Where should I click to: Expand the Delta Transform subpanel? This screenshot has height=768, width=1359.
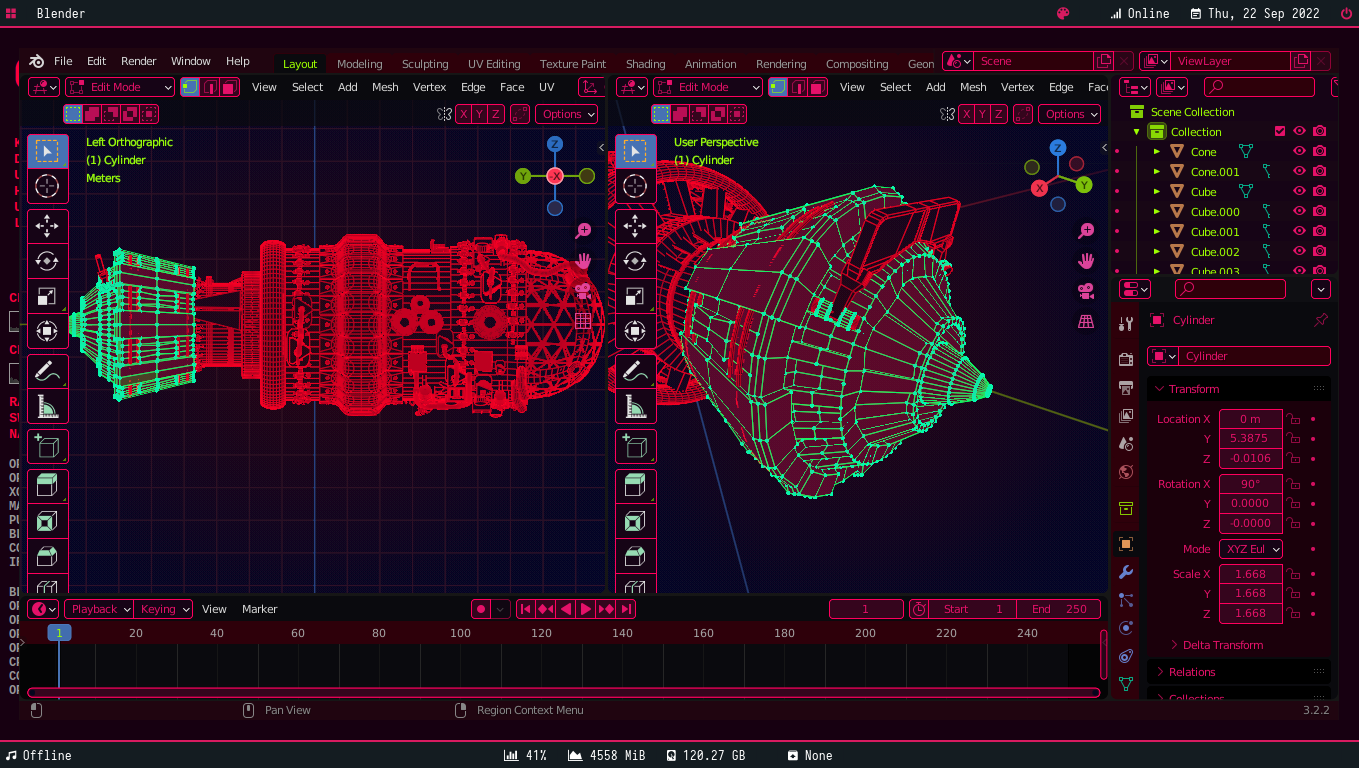pos(1222,645)
